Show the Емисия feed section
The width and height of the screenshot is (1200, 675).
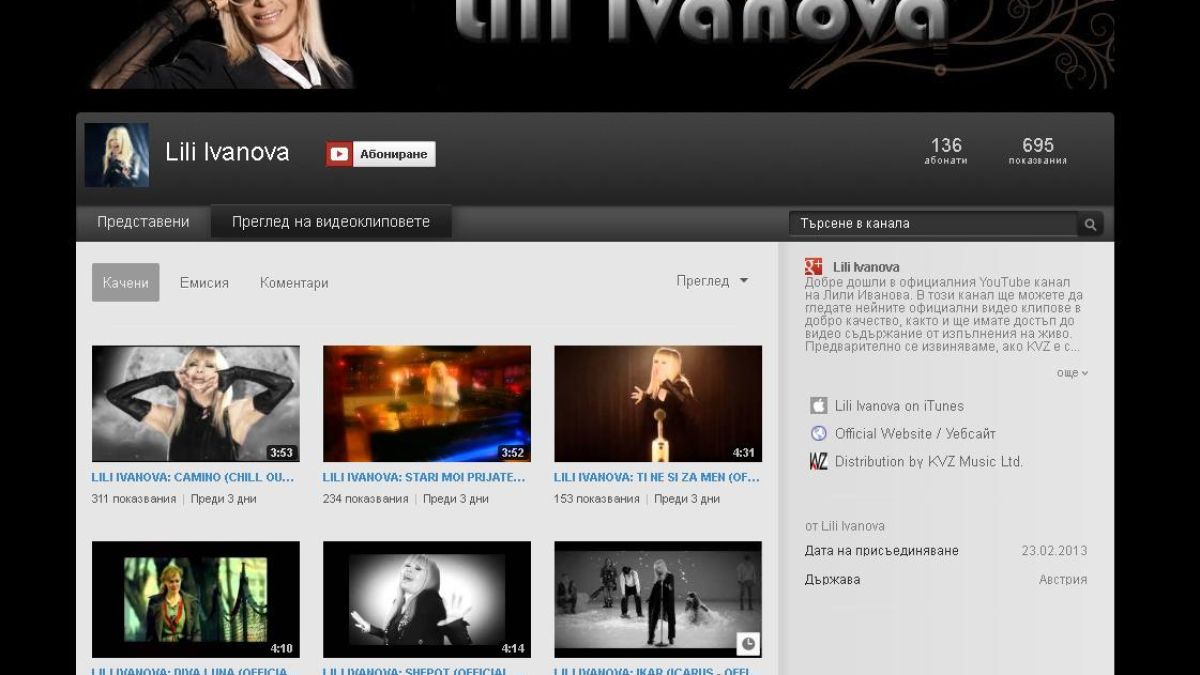(204, 283)
